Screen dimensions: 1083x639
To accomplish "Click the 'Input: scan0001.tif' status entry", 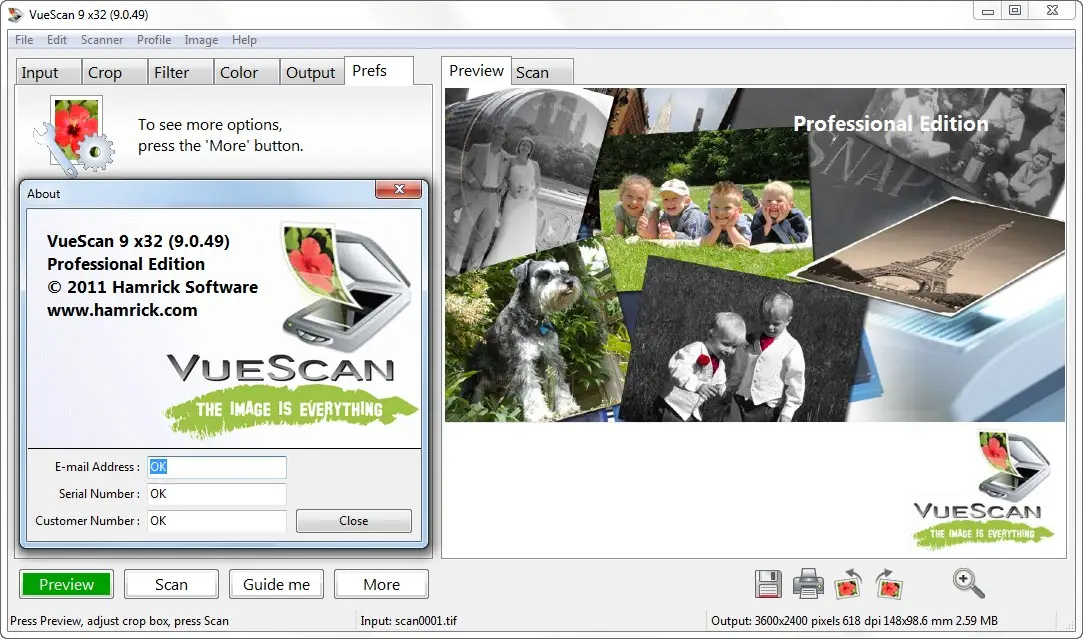I will (409, 621).
